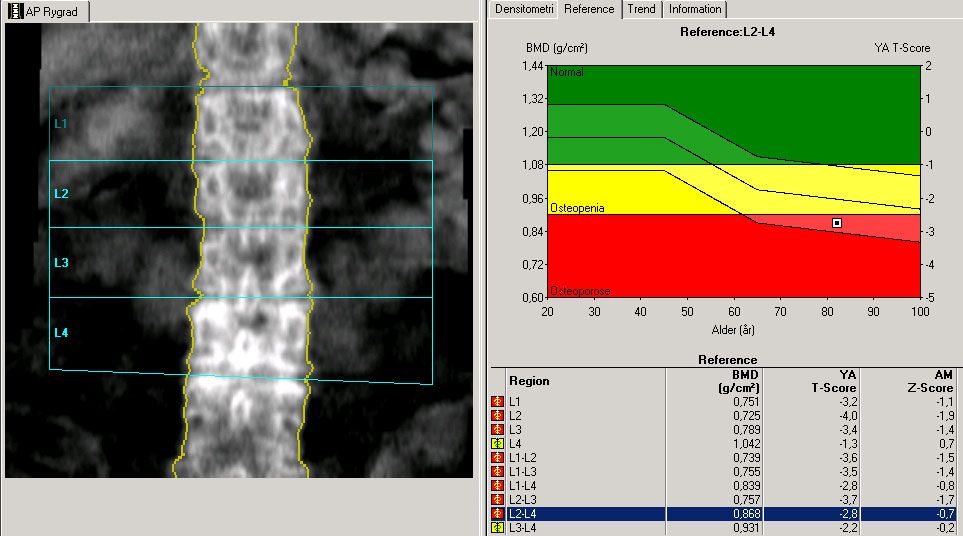
Task: Switch to the Trend tab
Action: [x=641, y=9]
